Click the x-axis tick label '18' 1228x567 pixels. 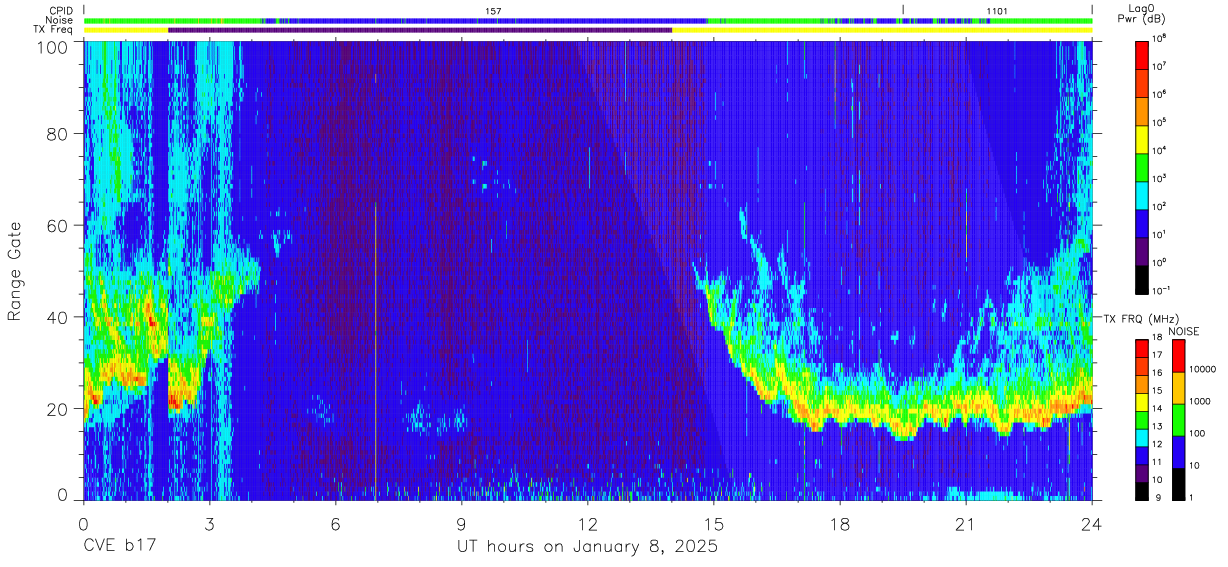click(840, 523)
